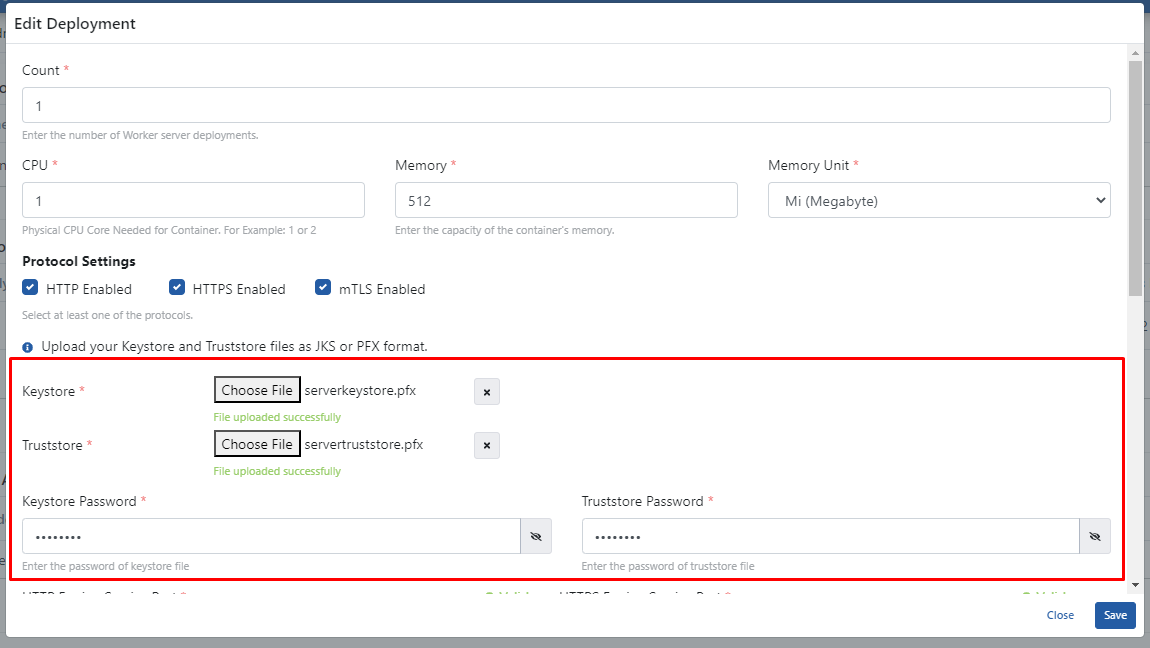Click the info icon beside upload note
The image size is (1150, 648).
28,347
